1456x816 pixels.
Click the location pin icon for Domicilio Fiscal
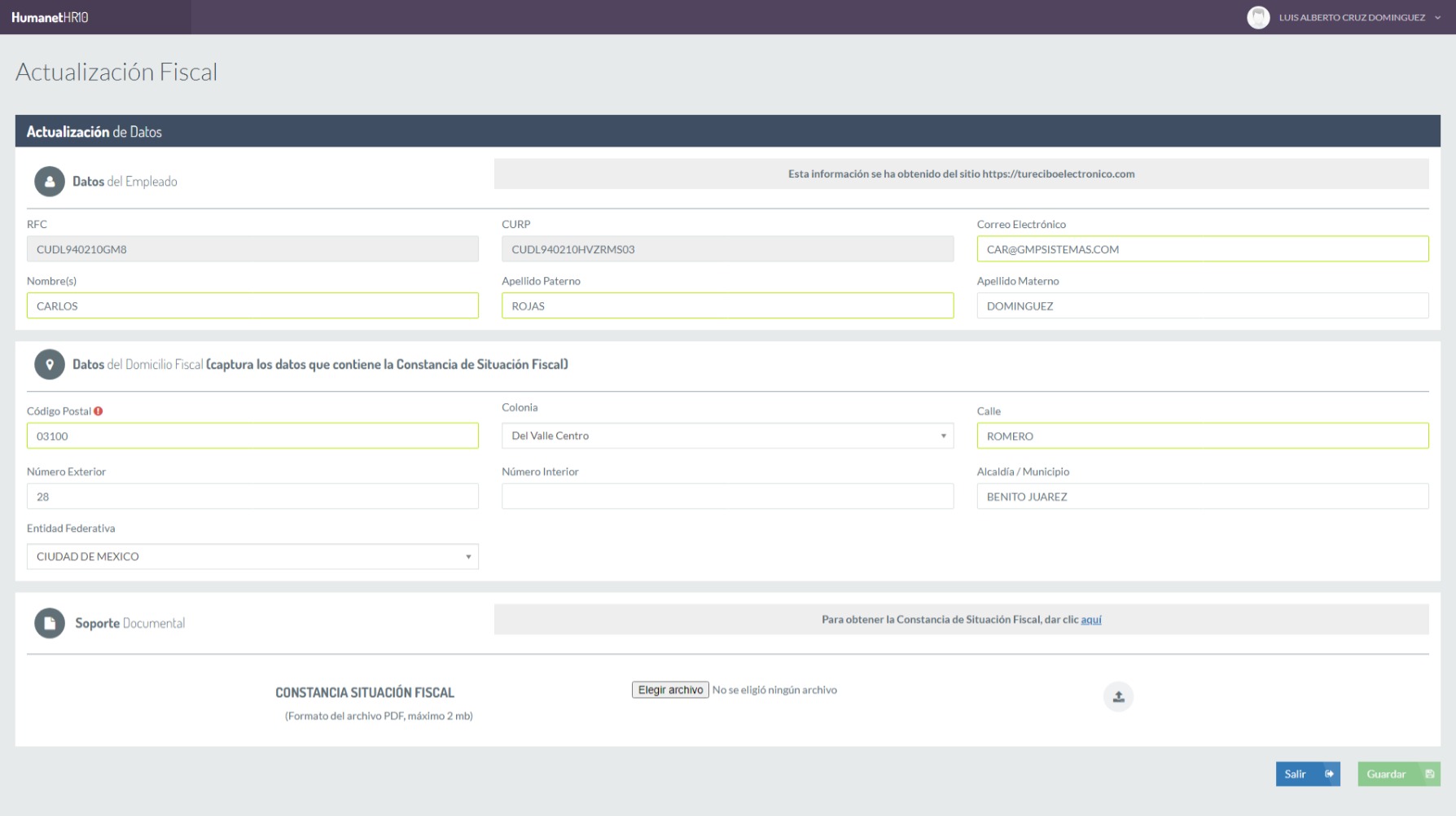click(50, 365)
